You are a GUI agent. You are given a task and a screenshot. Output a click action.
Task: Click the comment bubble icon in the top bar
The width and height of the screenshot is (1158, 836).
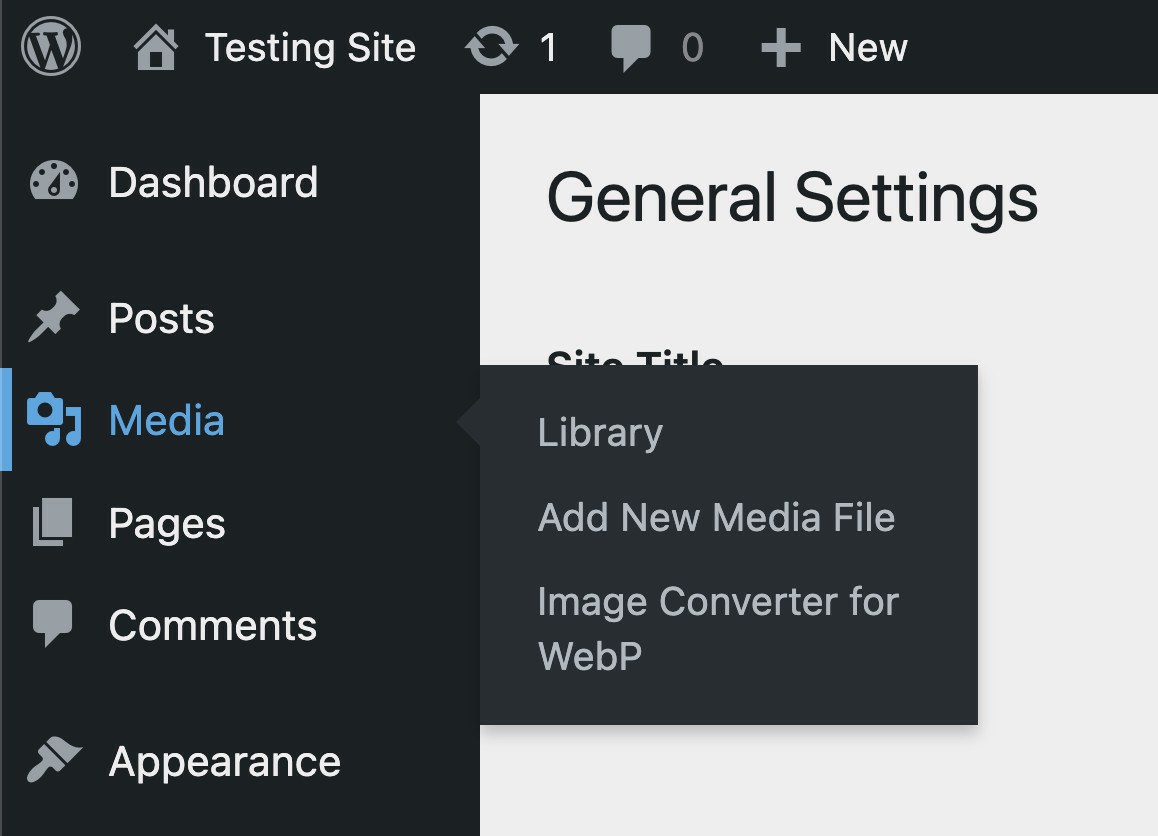pyautogui.click(x=631, y=48)
